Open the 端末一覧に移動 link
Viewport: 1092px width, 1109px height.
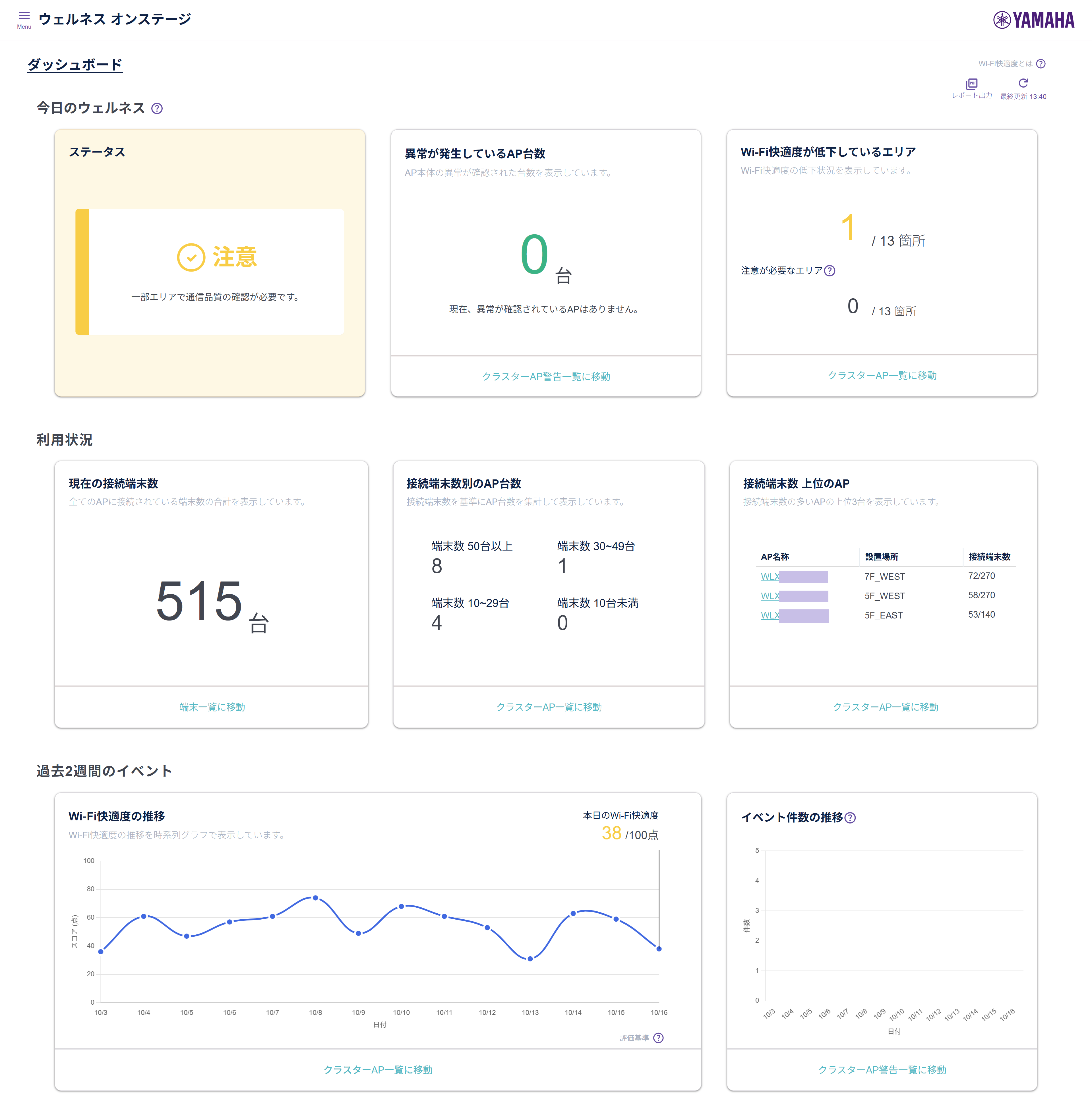click(212, 706)
